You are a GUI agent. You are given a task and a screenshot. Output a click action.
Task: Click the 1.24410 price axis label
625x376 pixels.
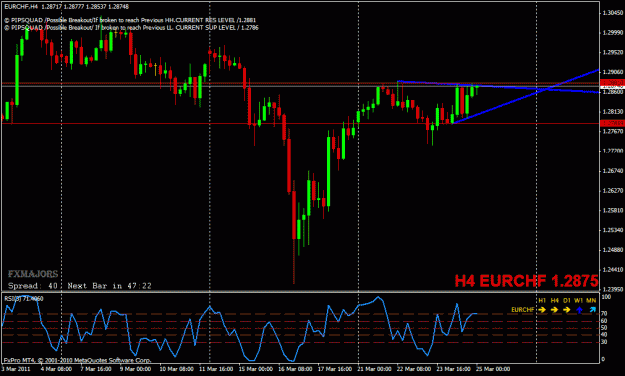point(613,270)
